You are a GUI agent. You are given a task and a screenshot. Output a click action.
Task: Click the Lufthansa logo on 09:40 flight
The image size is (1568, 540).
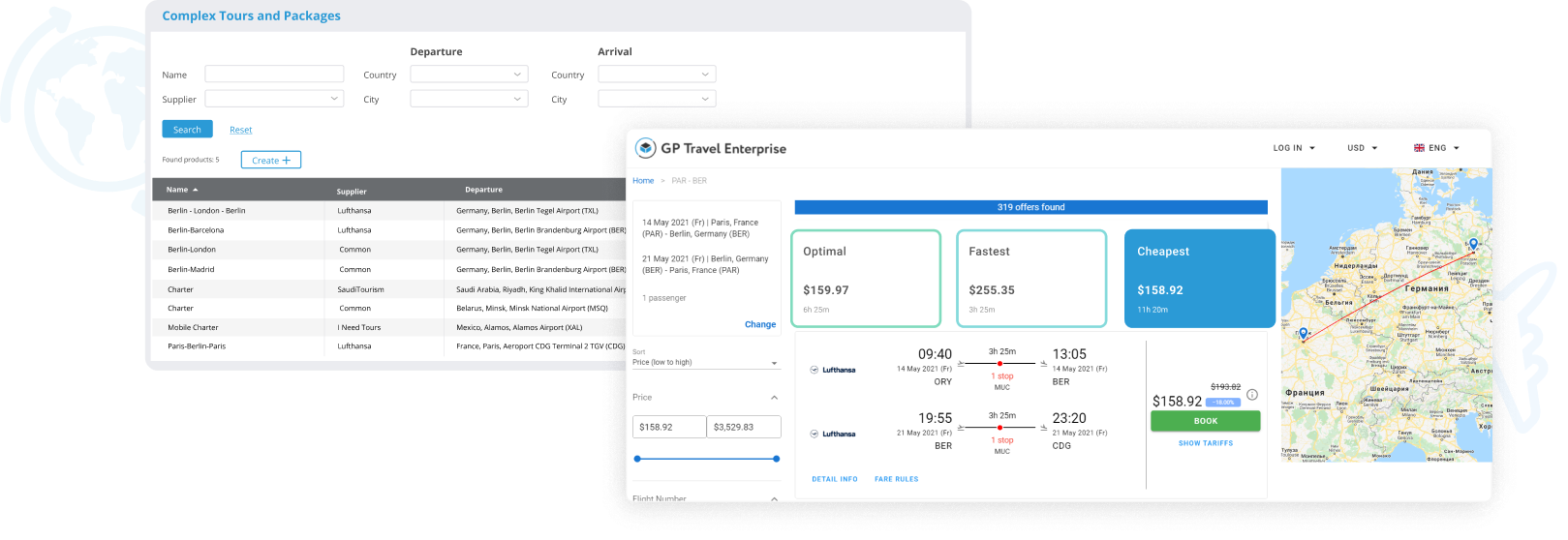[833, 370]
